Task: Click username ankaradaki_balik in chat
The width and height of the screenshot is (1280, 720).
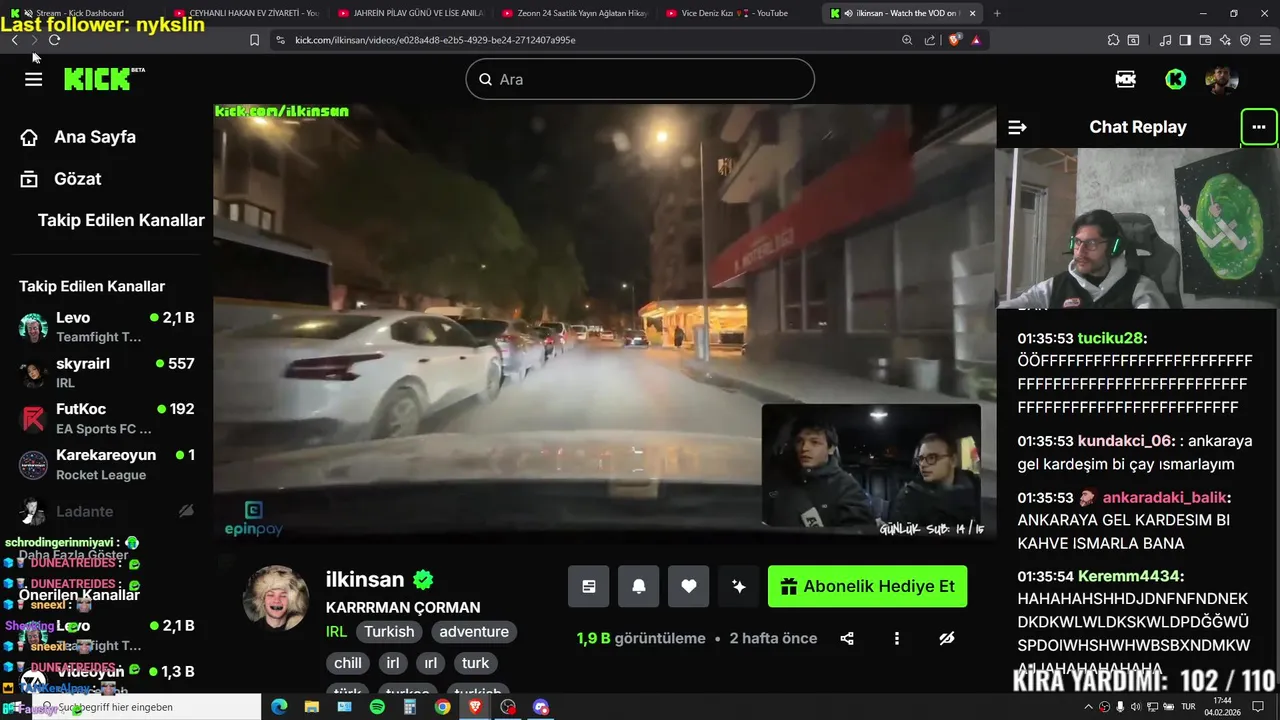Action: click(1164, 497)
